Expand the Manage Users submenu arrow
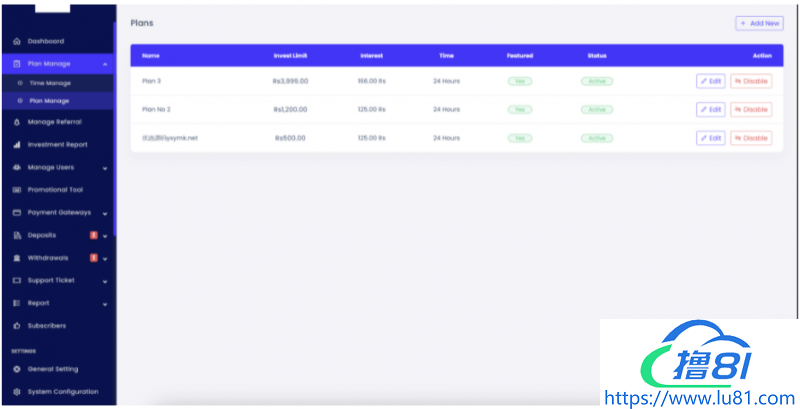This screenshot has height=409, width=800. coord(105,168)
